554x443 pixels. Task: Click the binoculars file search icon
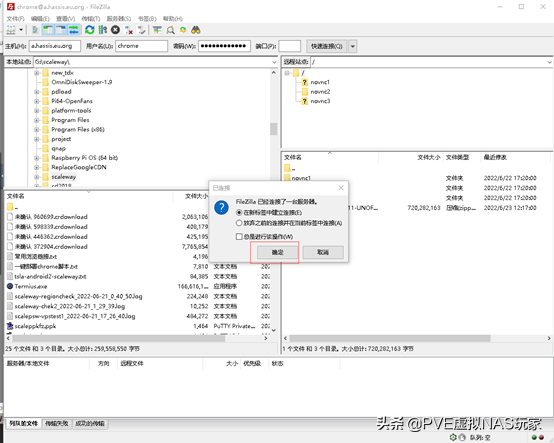pos(196,30)
